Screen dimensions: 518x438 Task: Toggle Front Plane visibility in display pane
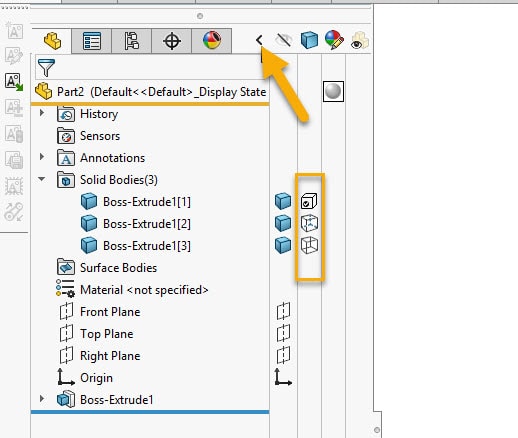[283, 311]
